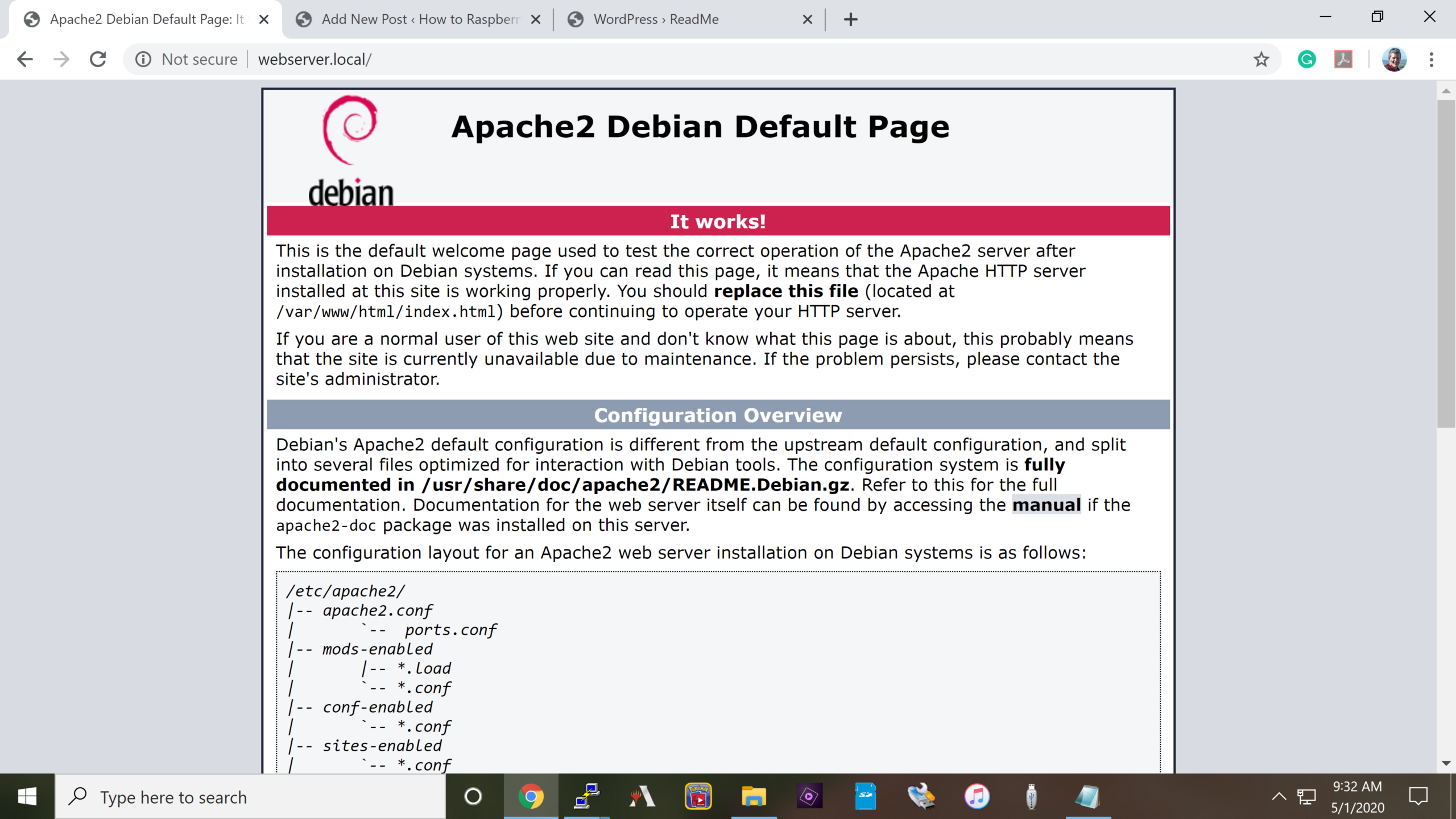Click the manual hyperlink in documentation

point(1045,504)
